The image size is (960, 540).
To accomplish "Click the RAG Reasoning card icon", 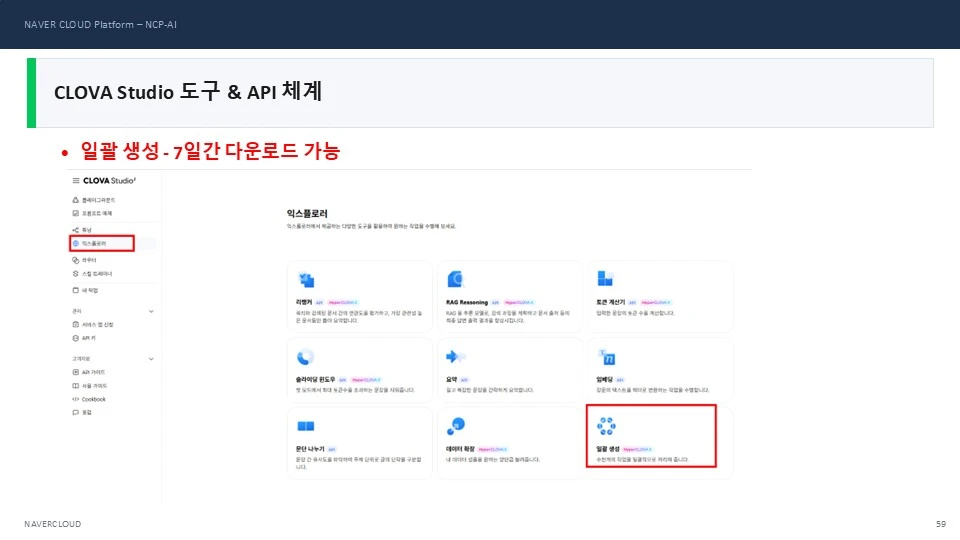I will [456, 279].
